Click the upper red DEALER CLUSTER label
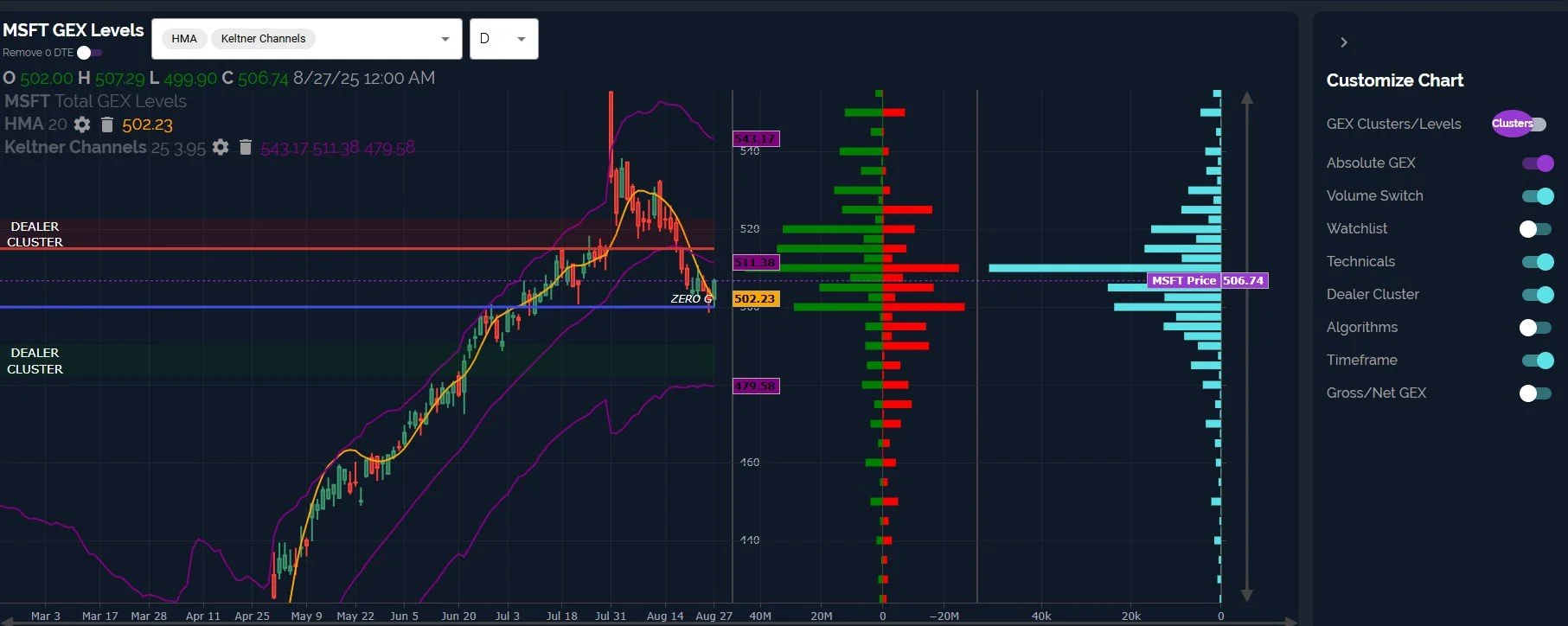 click(x=35, y=234)
